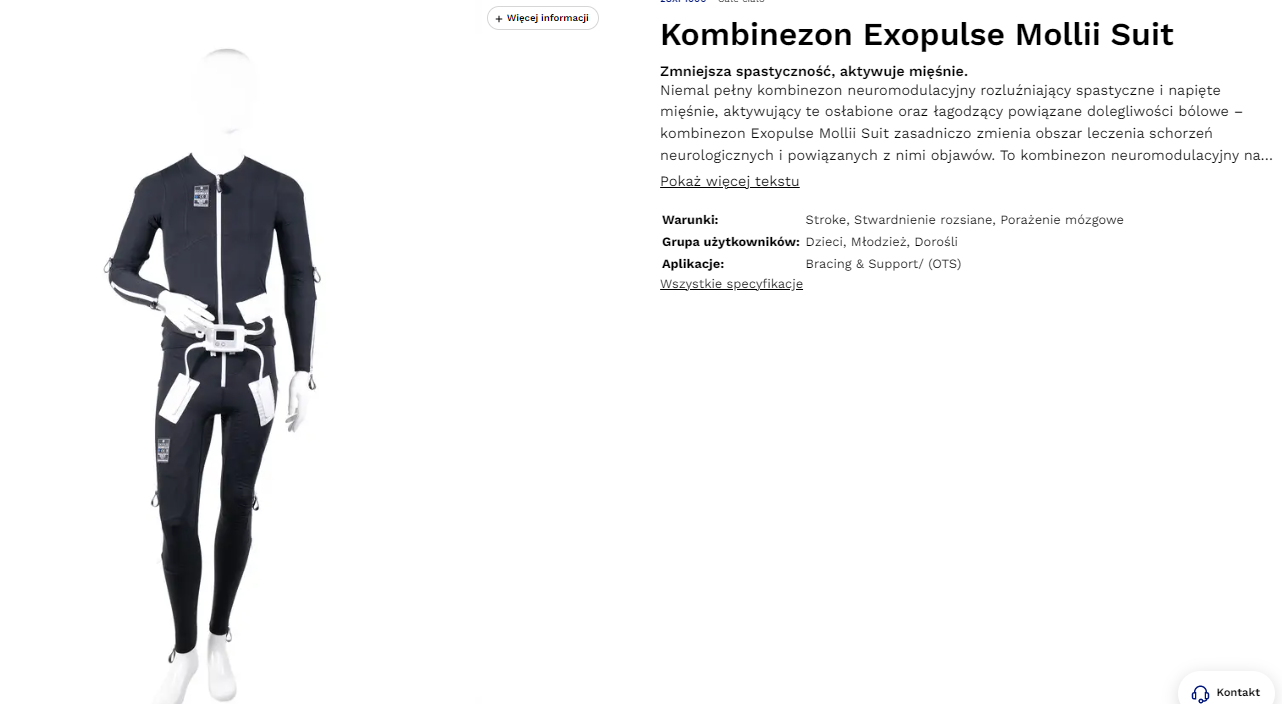Open the Więcej informacji button

[x=543, y=18]
